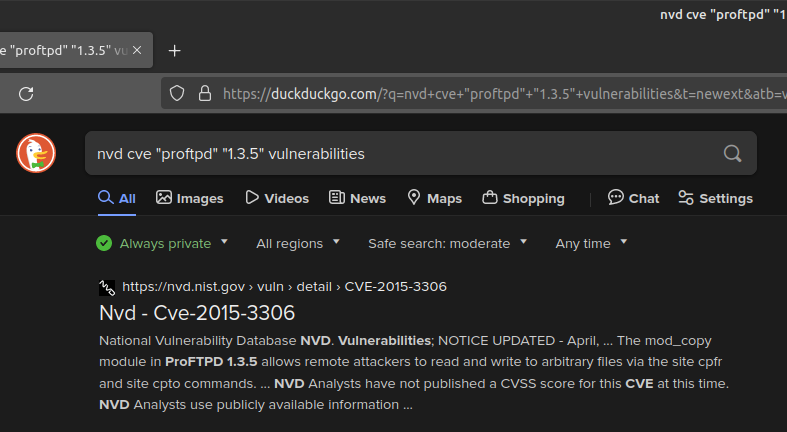
Task: Click the NVD favicon beside the result URL
Action: [x=107, y=287]
